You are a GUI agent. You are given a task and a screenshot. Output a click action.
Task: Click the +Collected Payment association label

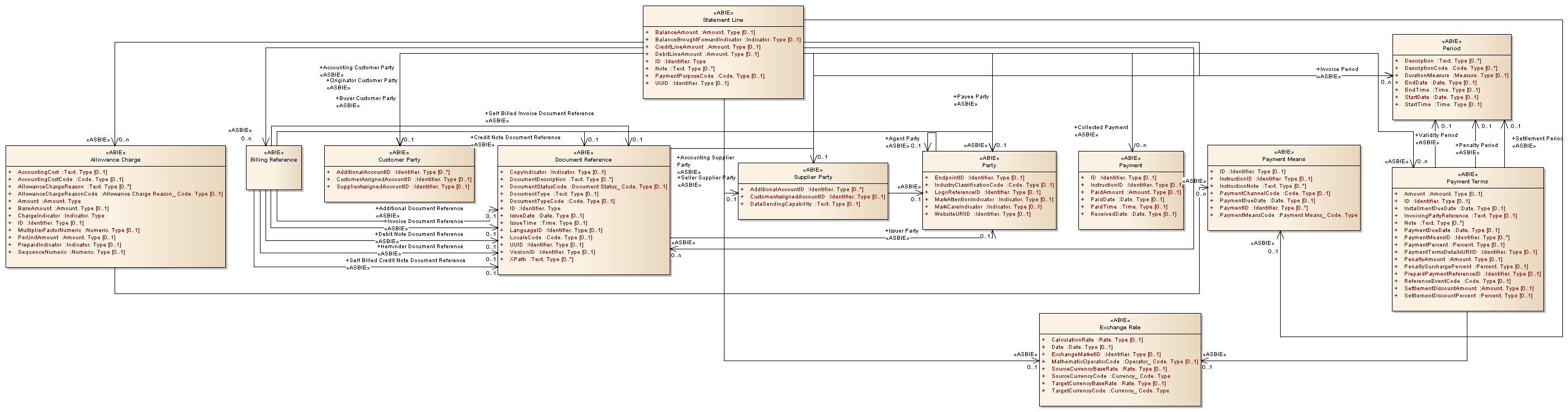[x=1101, y=128]
